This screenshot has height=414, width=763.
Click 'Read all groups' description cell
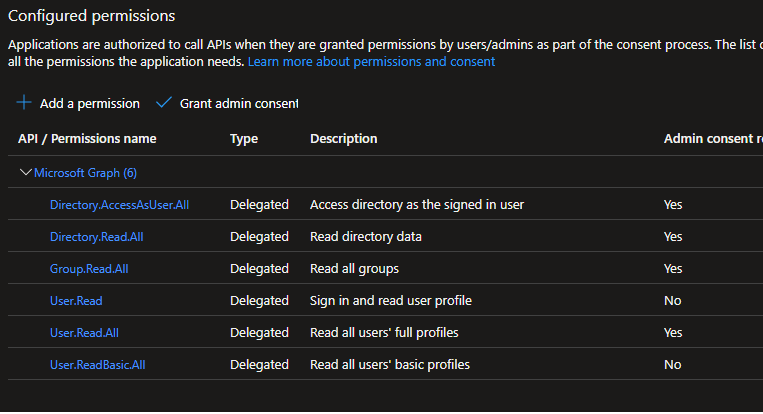click(x=354, y=269)
